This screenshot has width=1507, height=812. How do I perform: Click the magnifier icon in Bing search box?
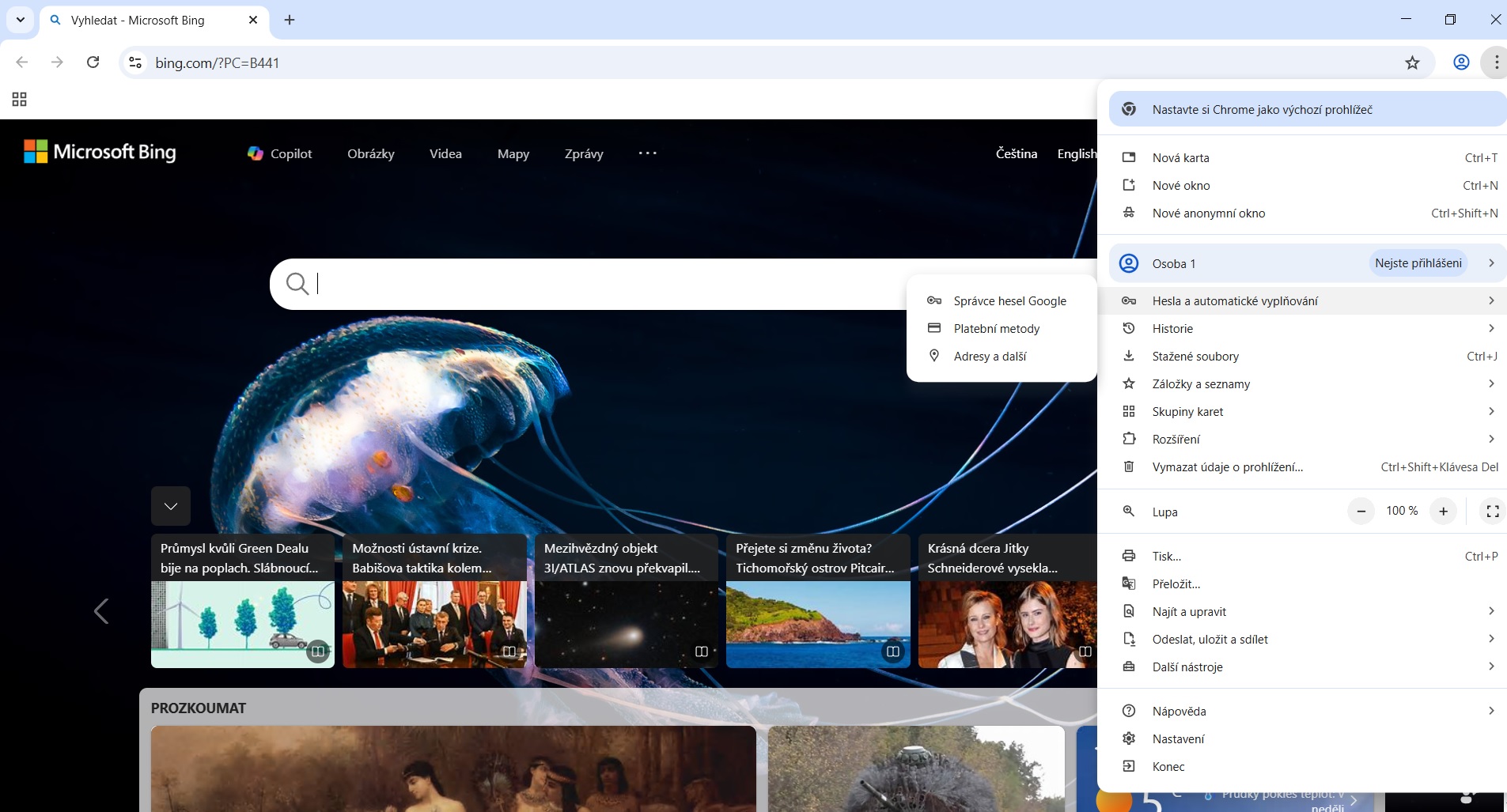(x=297, y=283)
